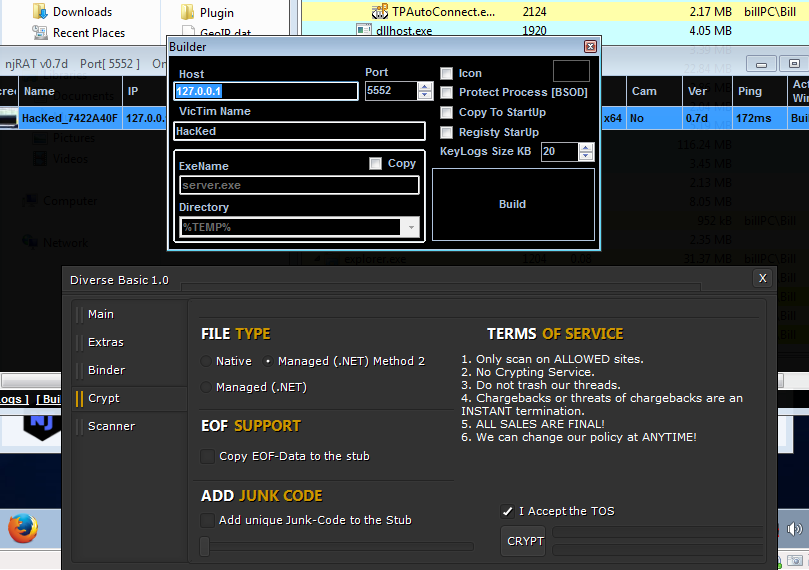Open the Downloads folder in Explorer

point(72,11)
